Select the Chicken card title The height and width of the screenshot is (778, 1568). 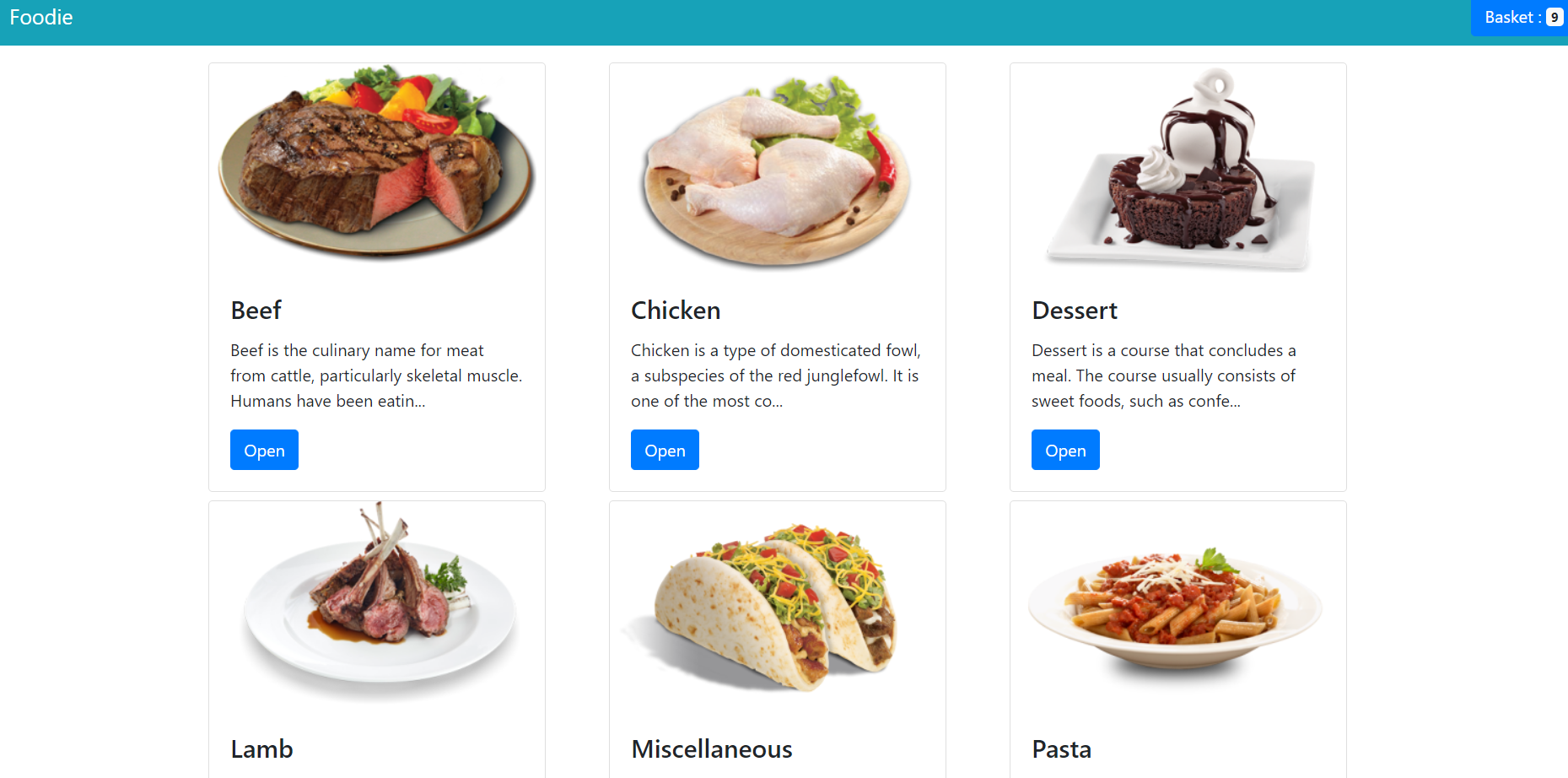tap(676, 311)
